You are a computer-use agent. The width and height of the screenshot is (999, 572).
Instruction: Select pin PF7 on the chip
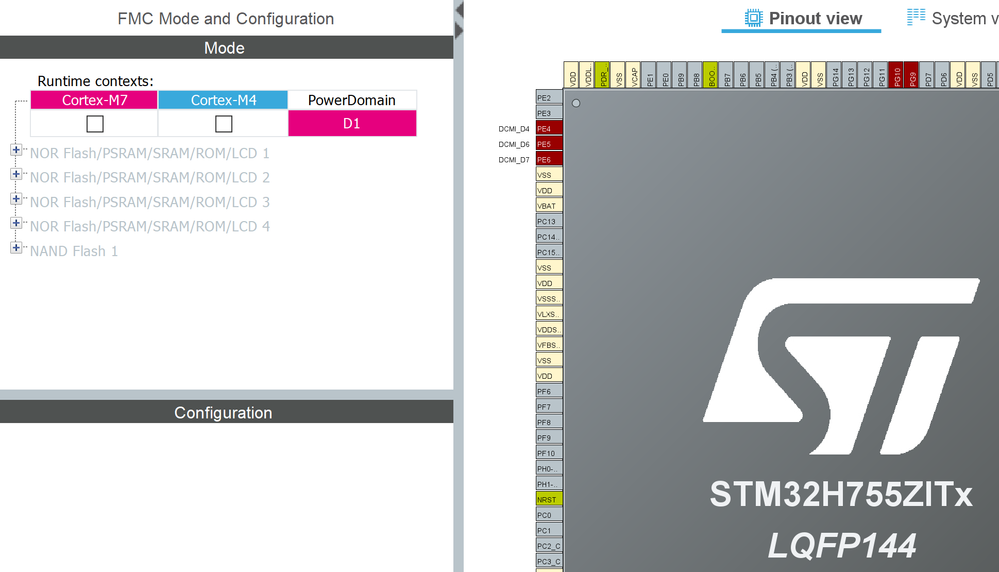click(549, 406)
